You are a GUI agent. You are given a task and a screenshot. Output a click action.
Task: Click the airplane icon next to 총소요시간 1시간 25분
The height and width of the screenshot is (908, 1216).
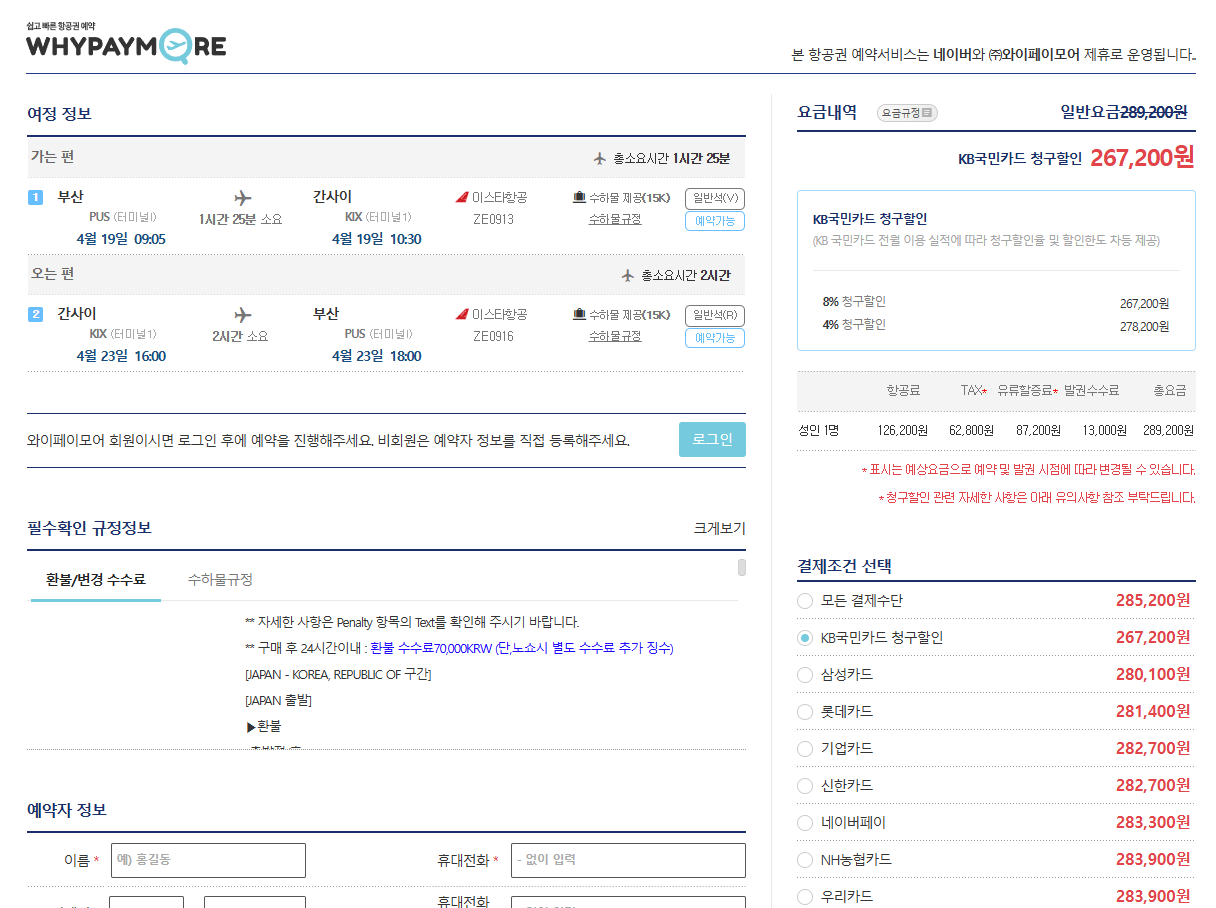(600, 158)
